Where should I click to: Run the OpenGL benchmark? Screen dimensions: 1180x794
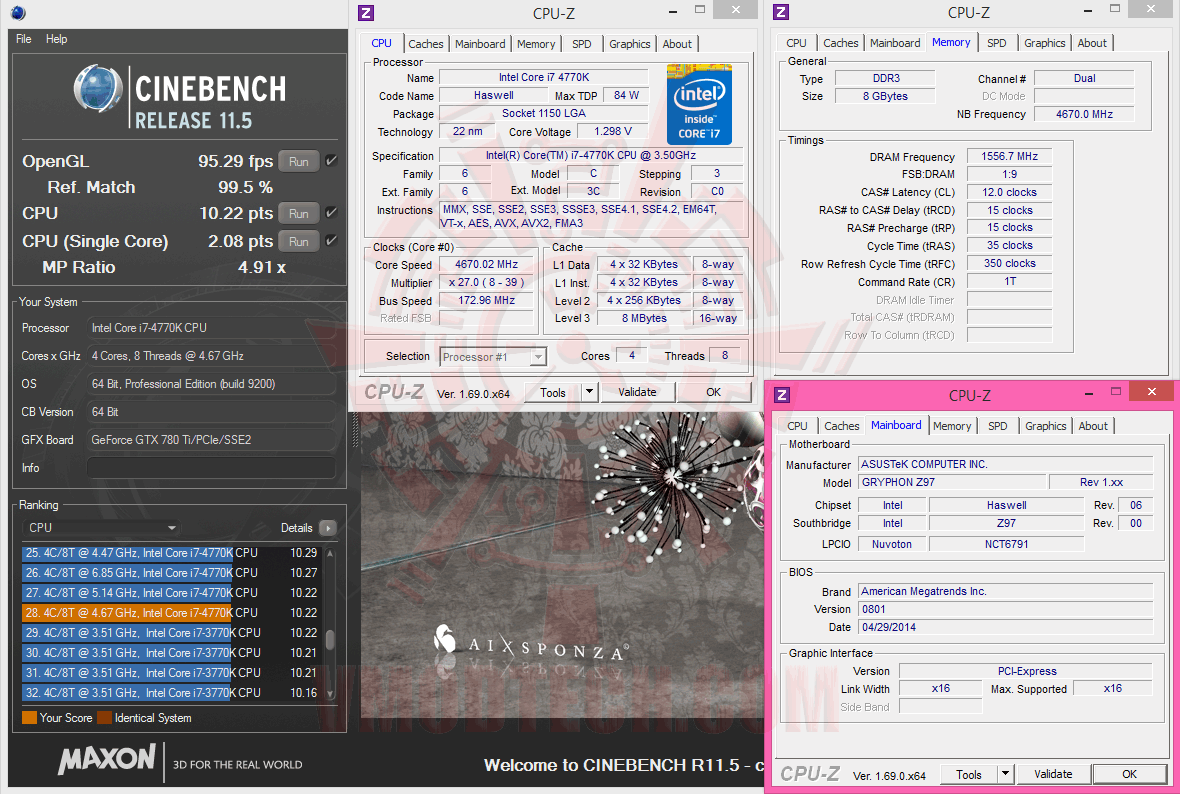[x=299, y=161]
